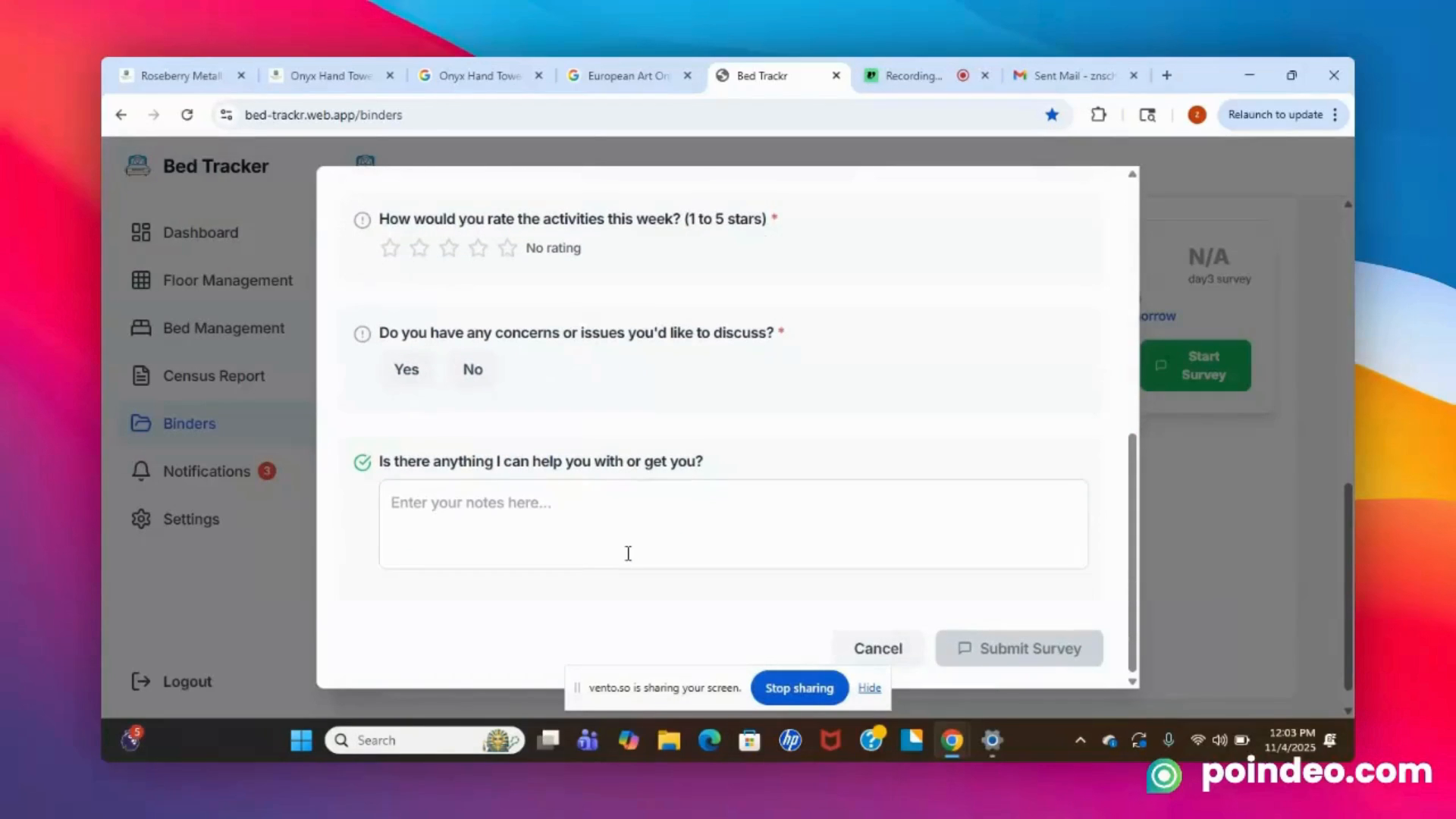Viewport: 1456px width, 819px height.
Task: Open the Chrome profile avatar menu
Action: pyautogui.click(x=1197, y=115)
